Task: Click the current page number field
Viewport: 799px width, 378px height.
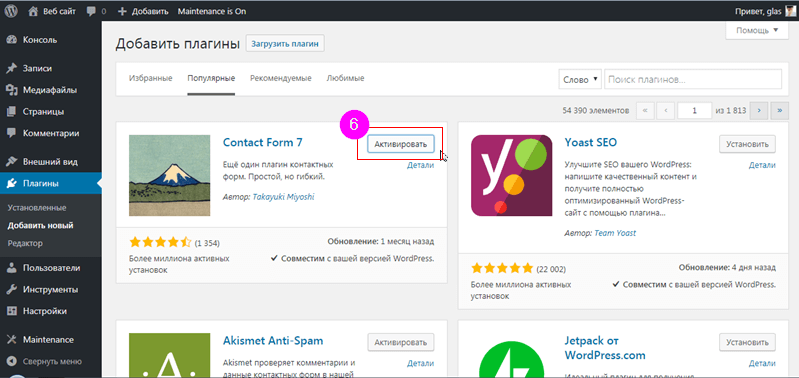Action: (x=695, y=111)
